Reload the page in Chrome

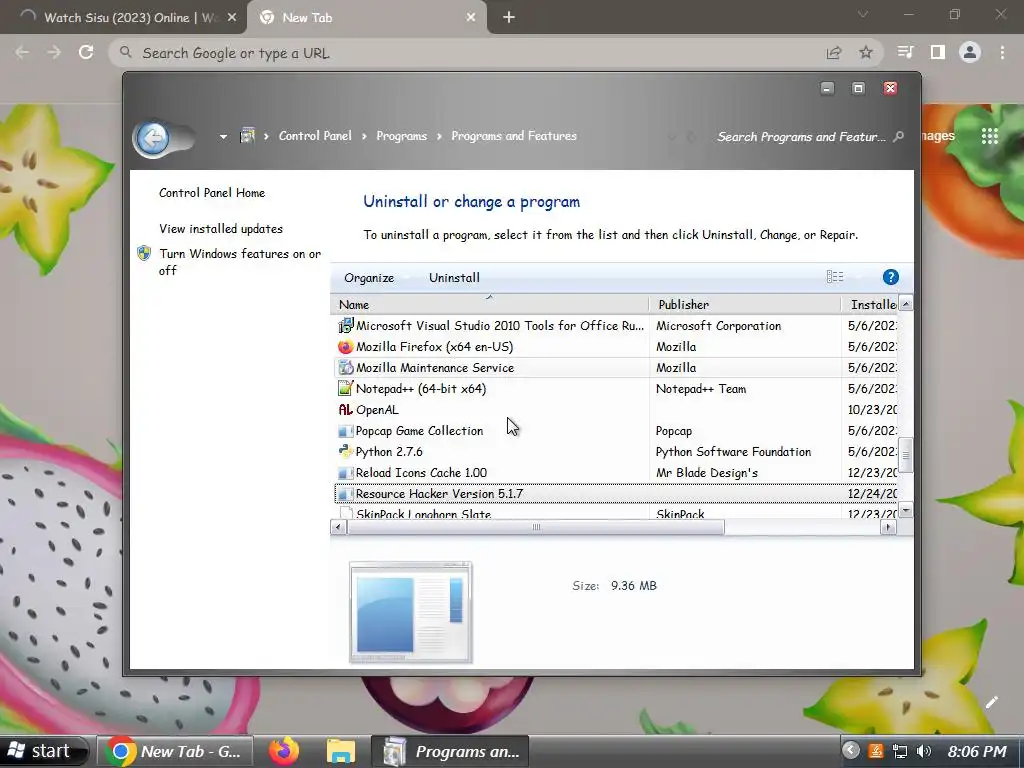[x=86, y=52]
